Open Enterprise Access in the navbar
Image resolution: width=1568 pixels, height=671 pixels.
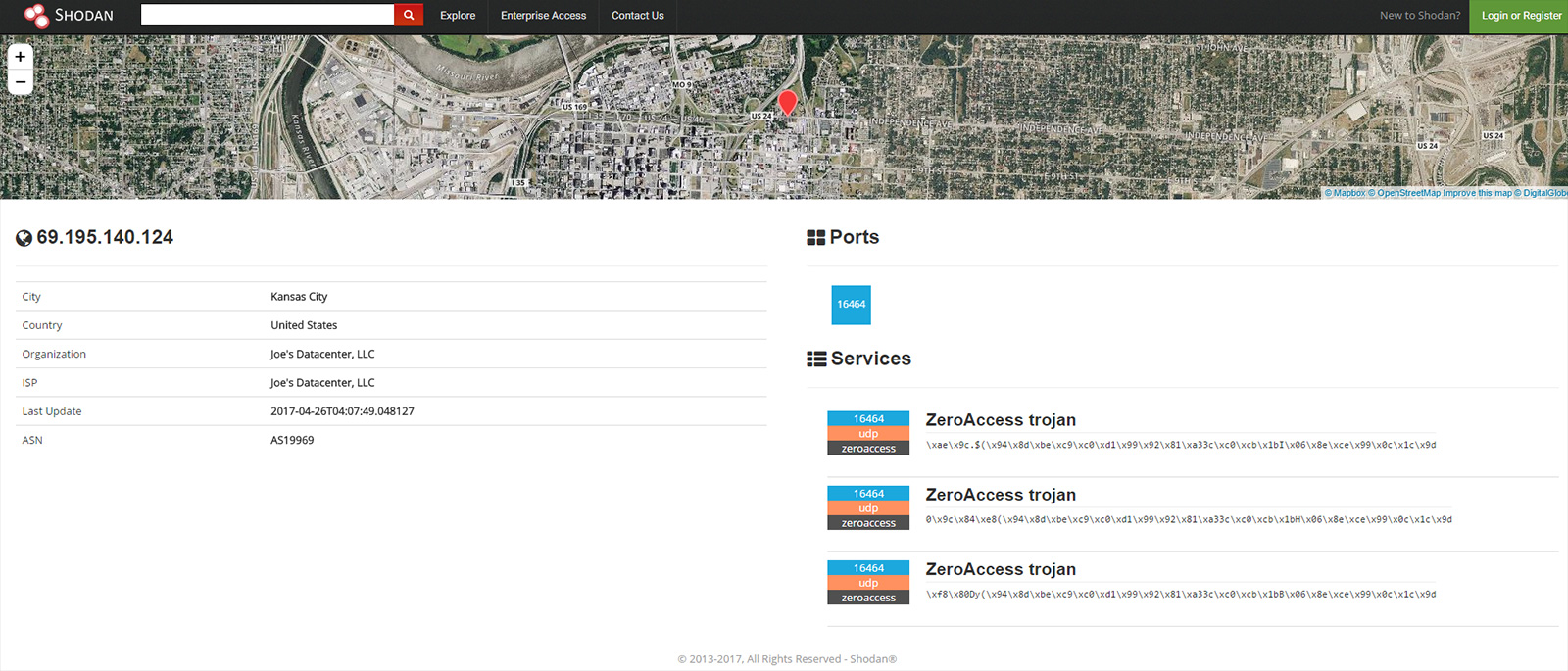(543, 16)
